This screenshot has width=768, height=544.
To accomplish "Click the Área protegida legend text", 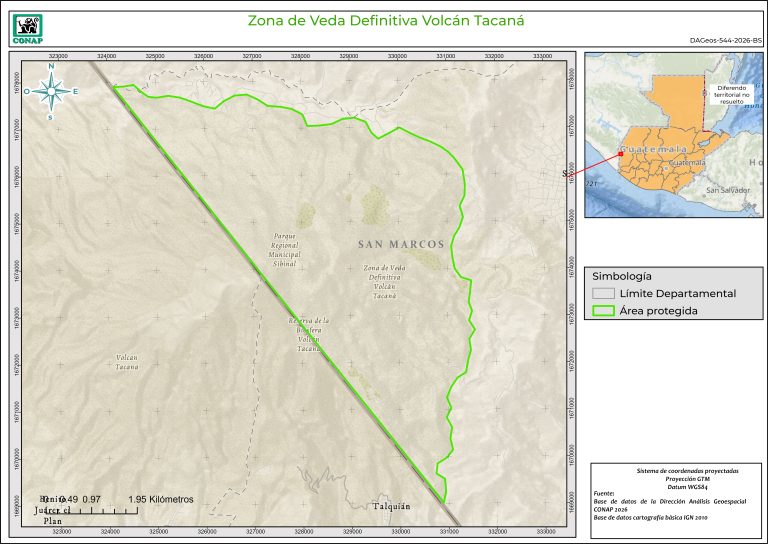I will pos(658,311).
